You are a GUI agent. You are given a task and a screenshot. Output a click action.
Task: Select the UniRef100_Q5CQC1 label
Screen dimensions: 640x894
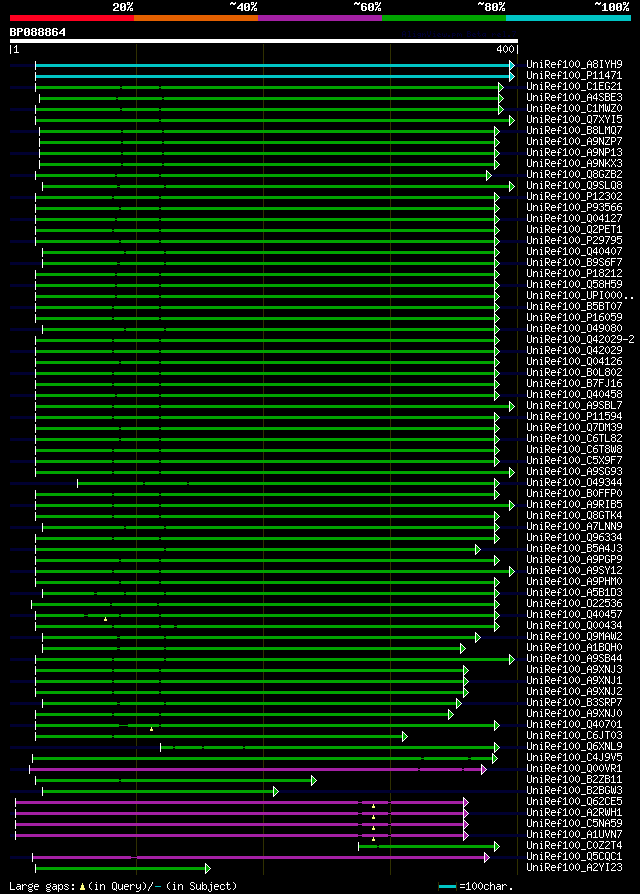click(574, 856)
